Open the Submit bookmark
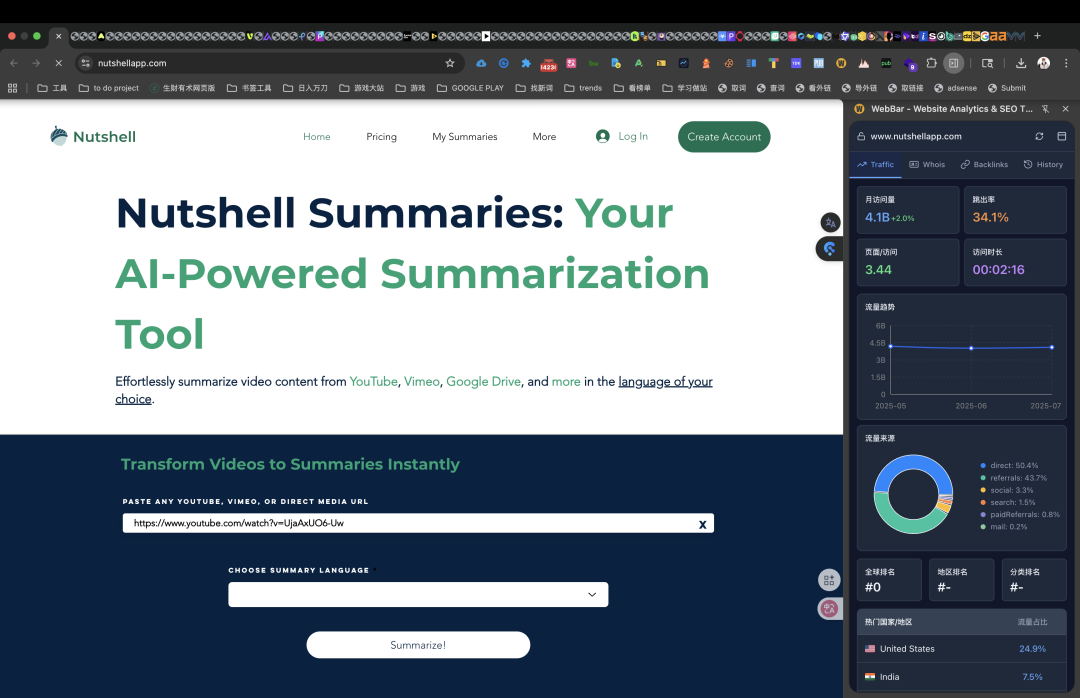This screenshot has width=1080, height=698. (x=1007, y=88)
